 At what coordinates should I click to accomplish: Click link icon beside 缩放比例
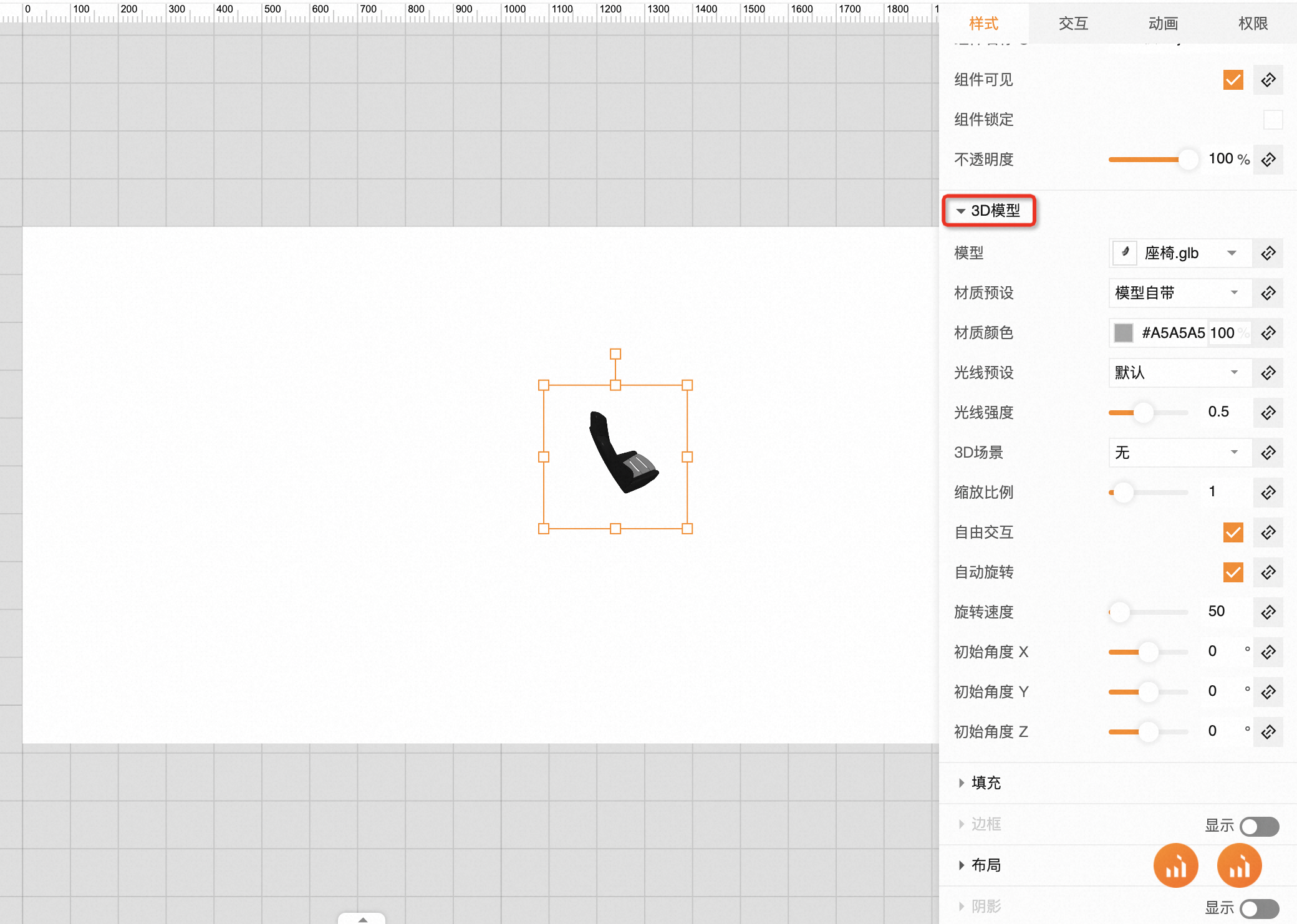1268,493
